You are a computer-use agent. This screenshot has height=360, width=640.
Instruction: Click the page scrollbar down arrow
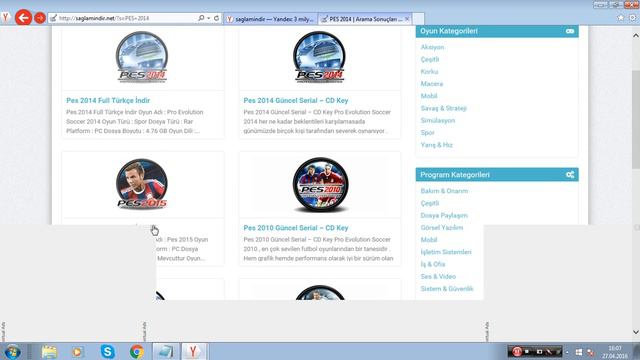click(636, 332)
